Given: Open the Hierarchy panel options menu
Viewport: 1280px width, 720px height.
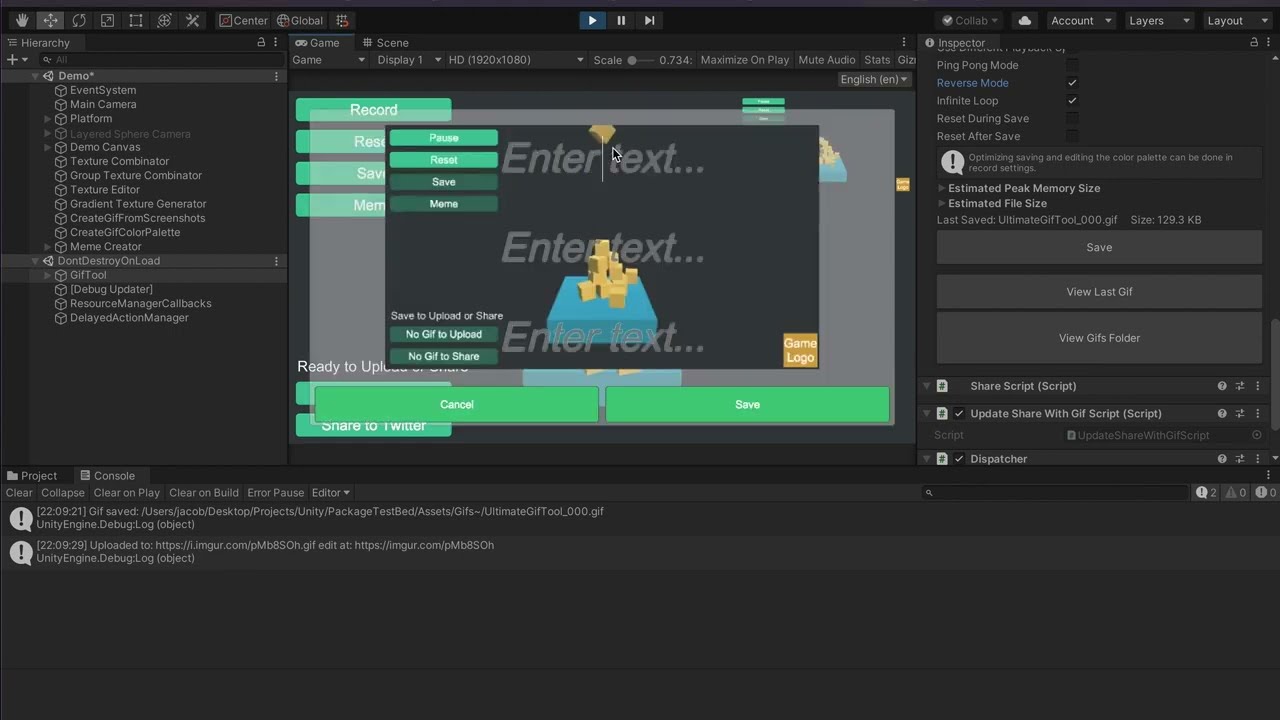Looking at the screenshot, I should click(x=276, y=42).
